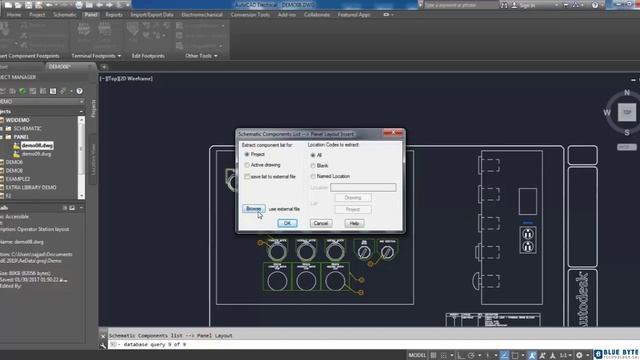Click OK in the Schematic Components dialog
Screen dimensions: 640x360
tap(287, 223)
